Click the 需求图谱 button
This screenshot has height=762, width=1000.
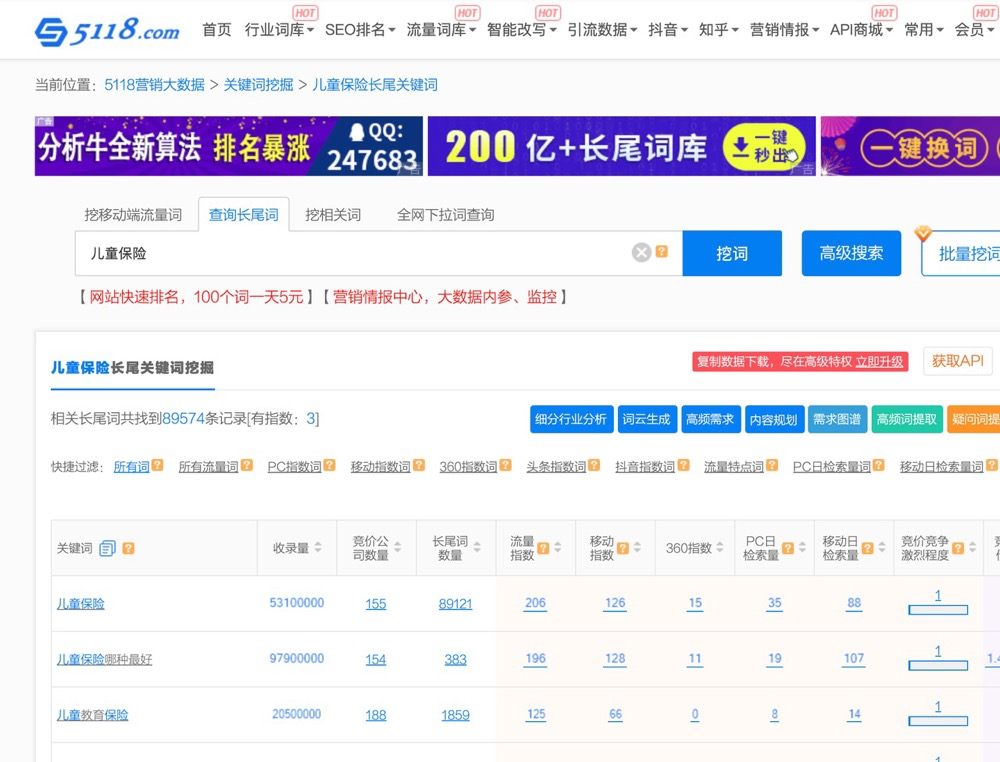click(837, 419)
